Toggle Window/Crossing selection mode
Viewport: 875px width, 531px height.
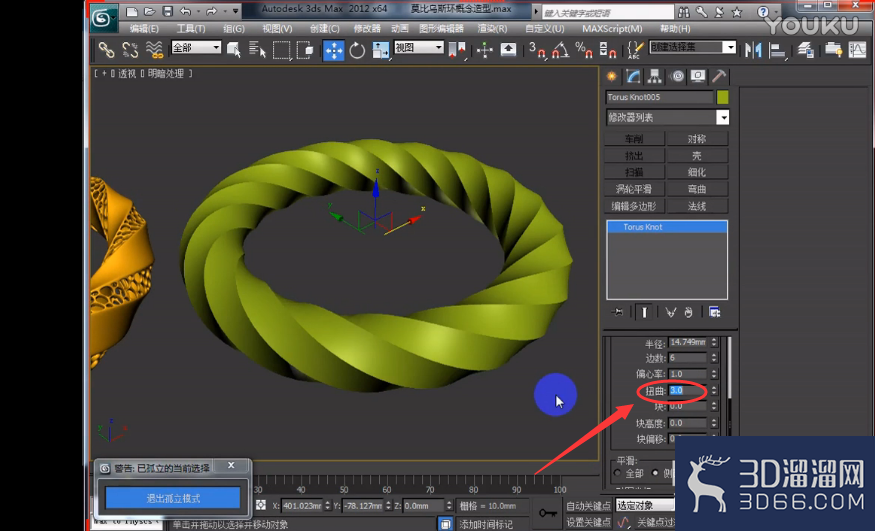coord(305,50)
